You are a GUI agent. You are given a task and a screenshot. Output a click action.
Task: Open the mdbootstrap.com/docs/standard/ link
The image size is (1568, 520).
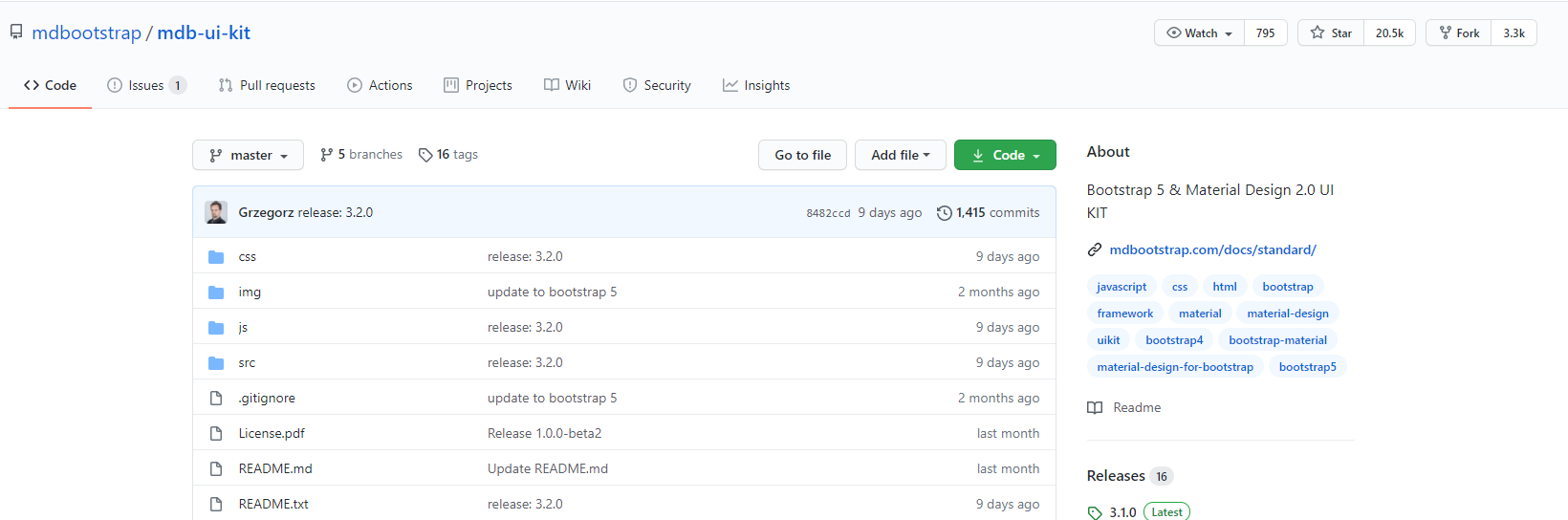[x=1212, y=250]
